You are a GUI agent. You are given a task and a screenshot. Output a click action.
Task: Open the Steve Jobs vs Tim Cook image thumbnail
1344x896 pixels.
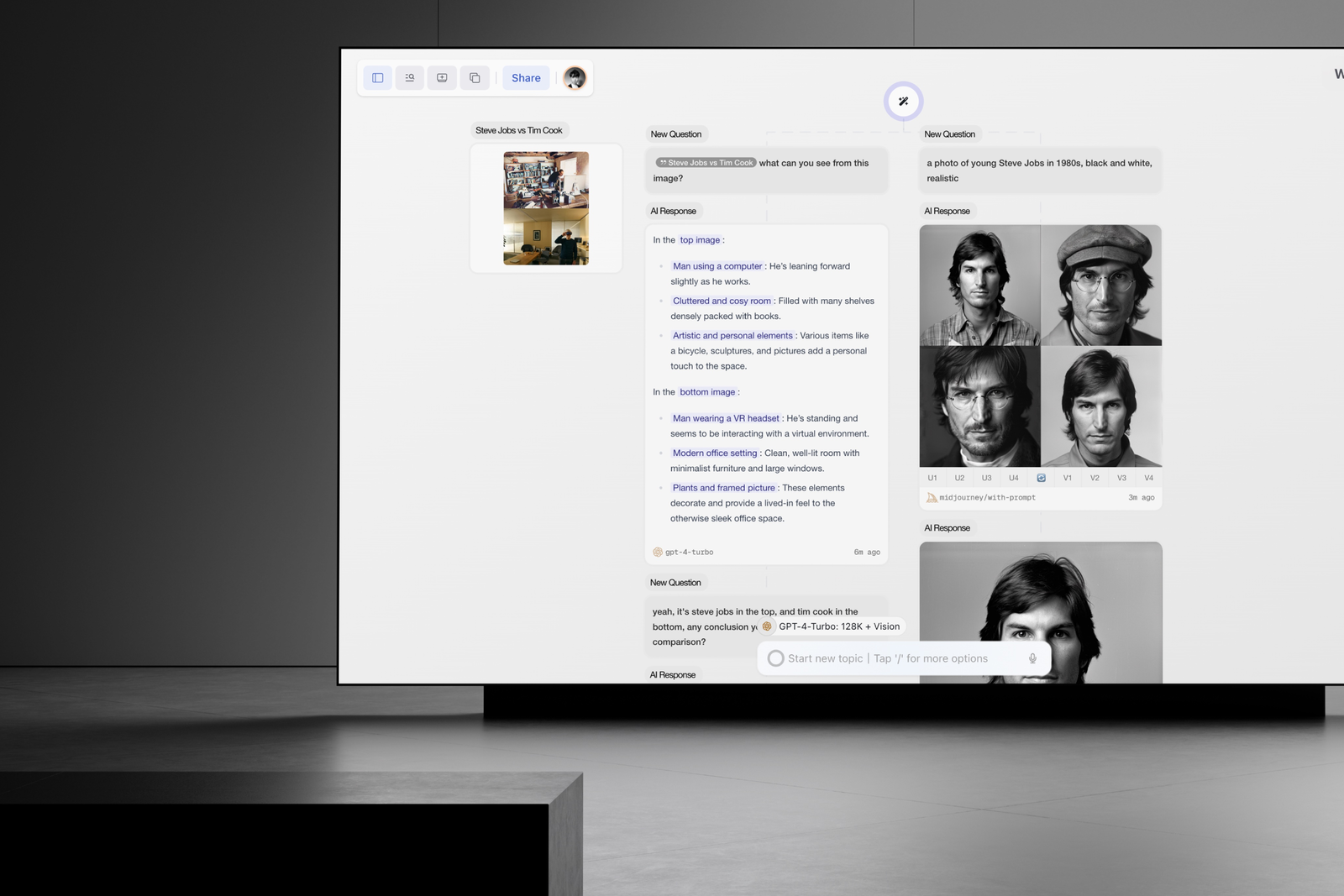546,208
